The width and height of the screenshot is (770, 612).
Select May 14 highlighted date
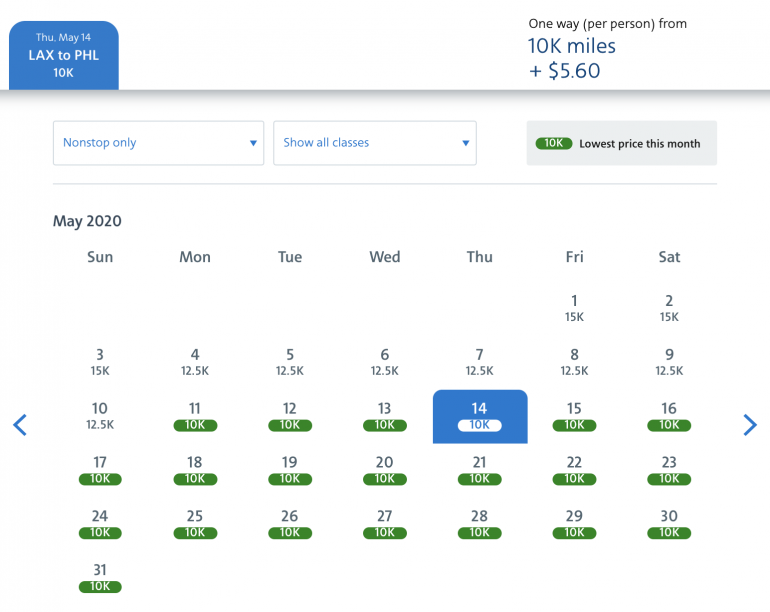coord(480,416)
